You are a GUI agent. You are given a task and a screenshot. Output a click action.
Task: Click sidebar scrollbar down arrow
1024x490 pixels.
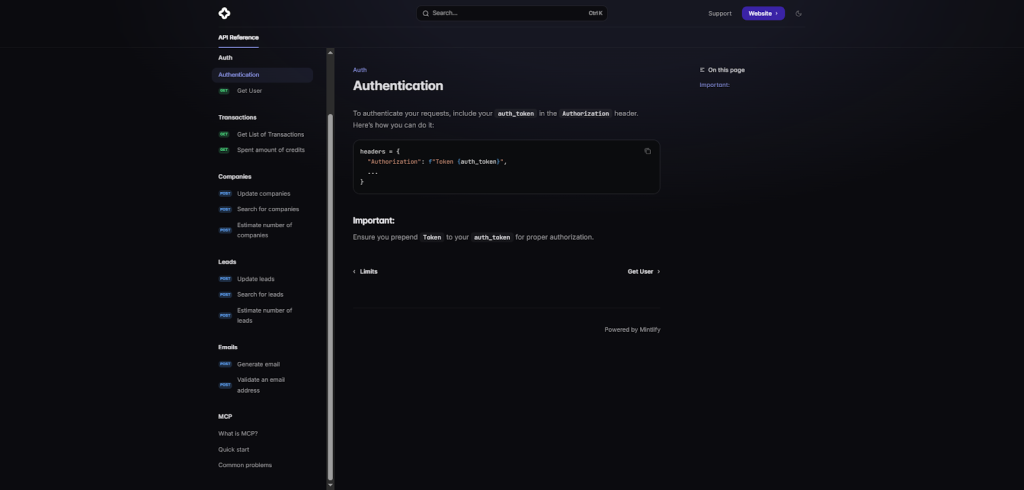click(330, 484)
